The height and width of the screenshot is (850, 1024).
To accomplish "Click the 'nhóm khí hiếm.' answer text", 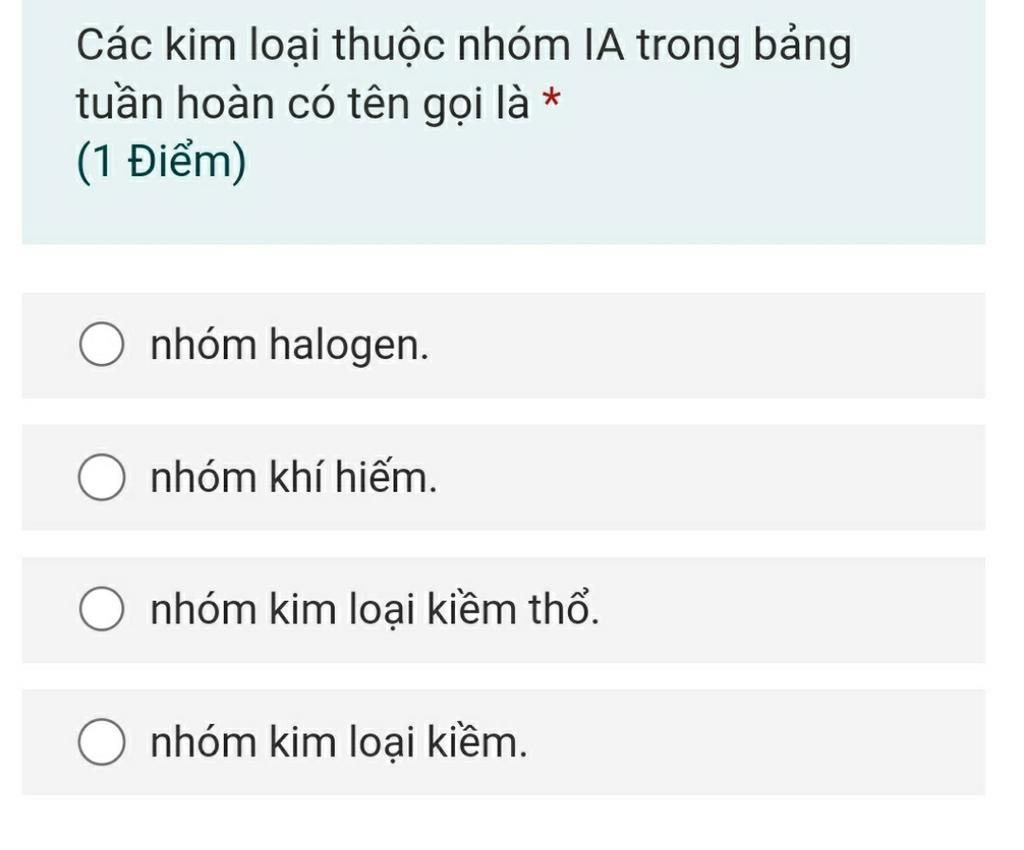I will [293, 477].
